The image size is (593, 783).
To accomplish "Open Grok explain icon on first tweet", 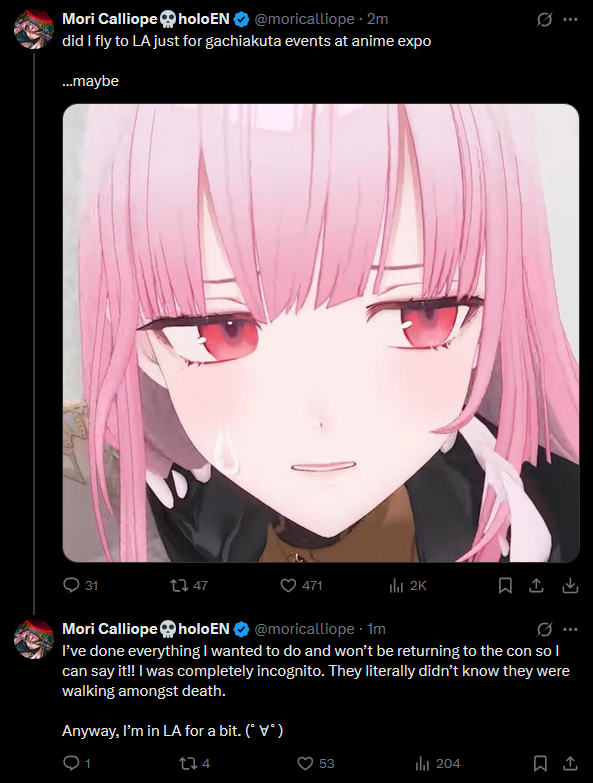I will (545, 19).
